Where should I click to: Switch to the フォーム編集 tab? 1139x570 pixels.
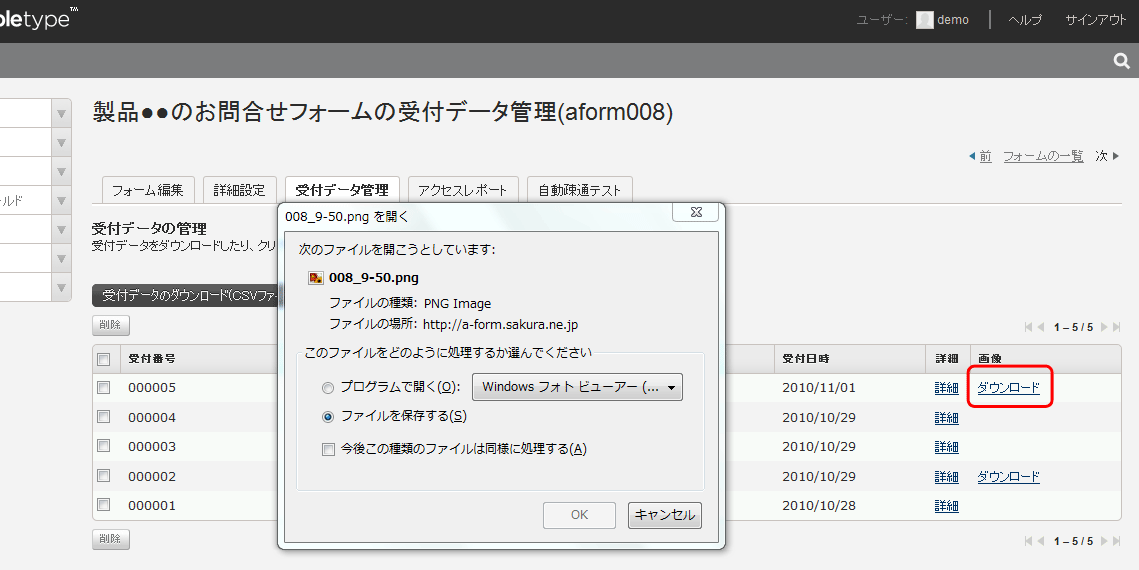click(147, 190)
